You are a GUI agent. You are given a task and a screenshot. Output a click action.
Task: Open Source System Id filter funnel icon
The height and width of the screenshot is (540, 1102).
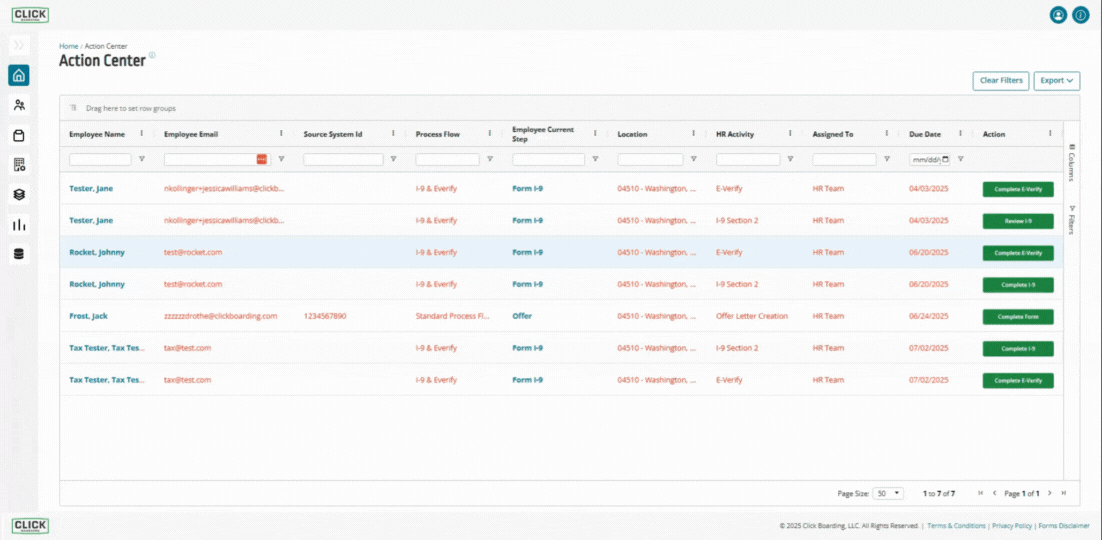pos(394,159)
